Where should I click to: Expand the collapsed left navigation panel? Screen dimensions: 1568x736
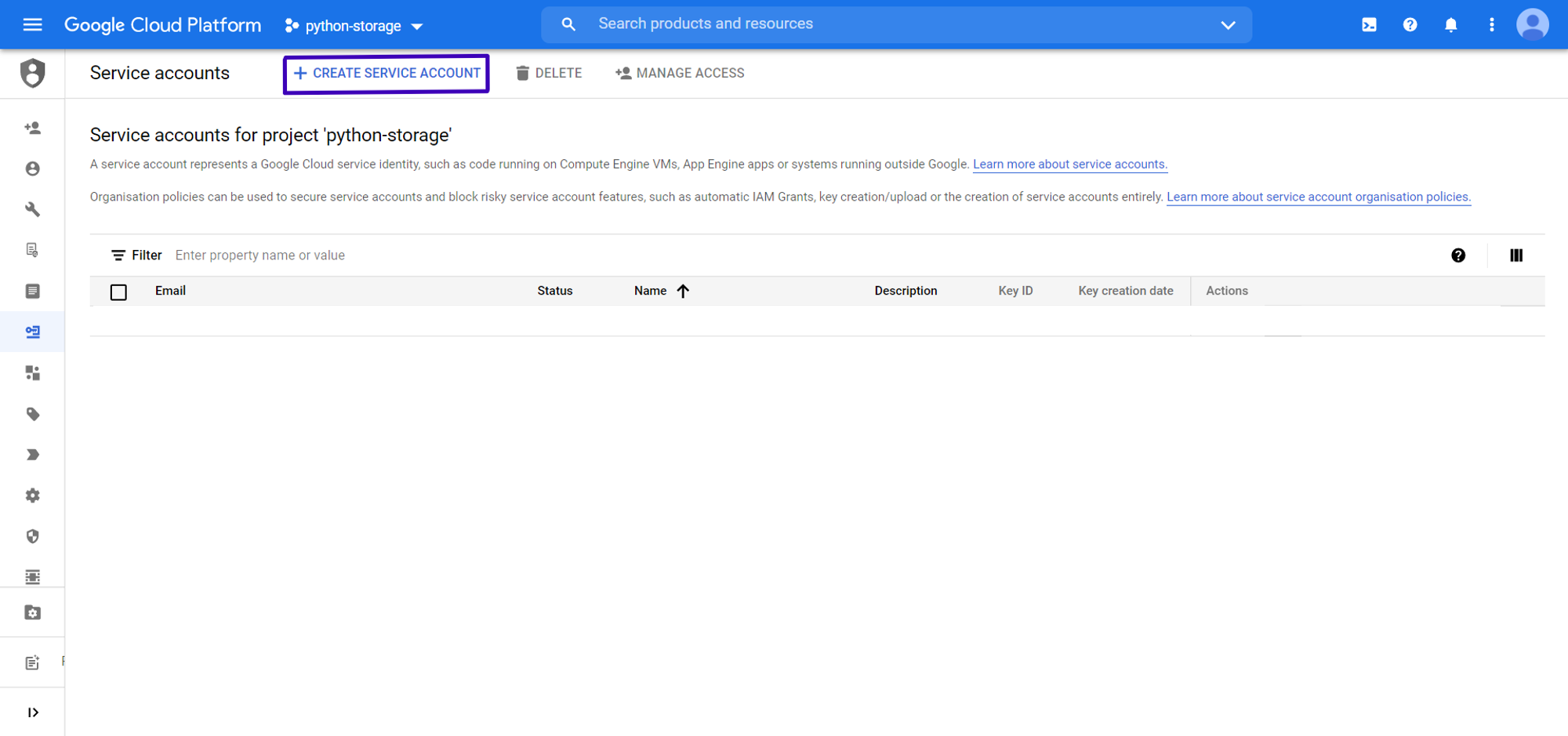[x=32, y=712]
